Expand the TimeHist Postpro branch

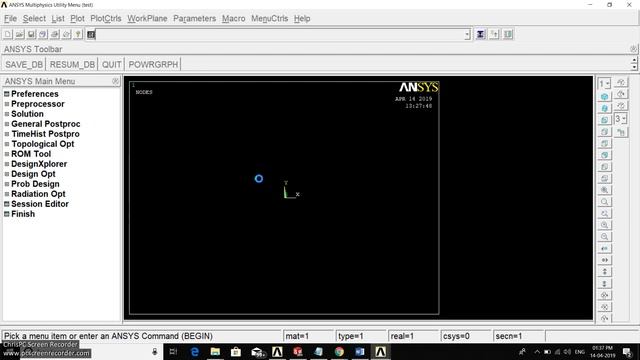click(7, 134)
